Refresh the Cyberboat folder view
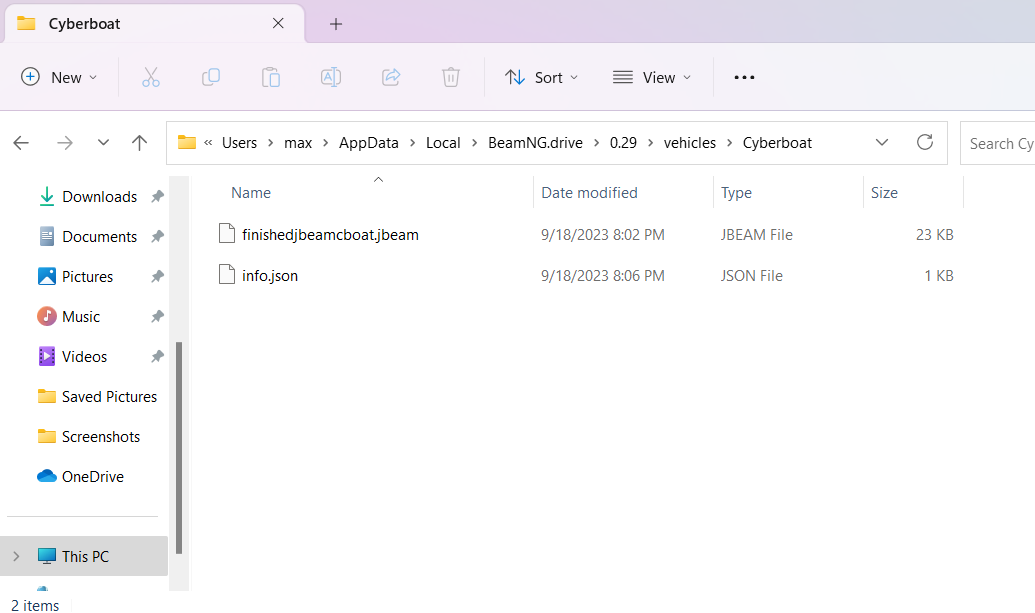This screenshot has width=1035, height=613. [x=925, y=142]
